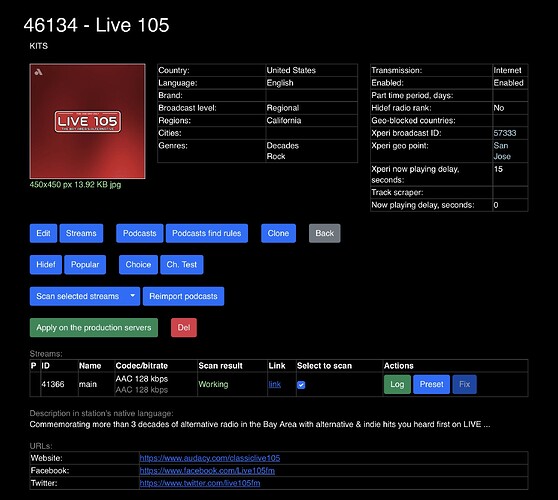The width and height of the screenshot is (558, 500).
Task: Click the Popular button
Action: pos(85,265)
